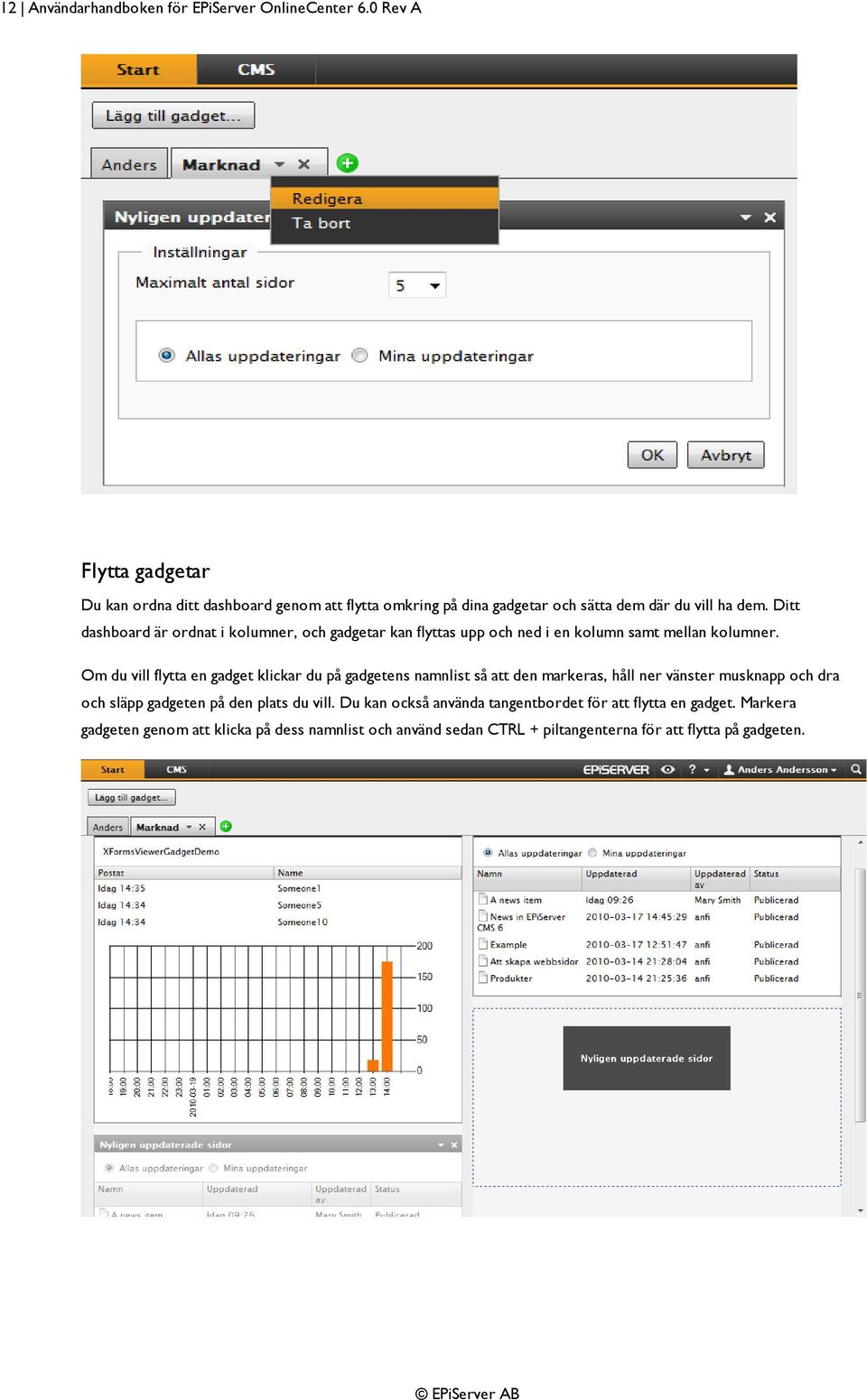Switch to the Start tab in the dashboard screenshot
Screen dimensions: 867x1400
click(113, 770)
